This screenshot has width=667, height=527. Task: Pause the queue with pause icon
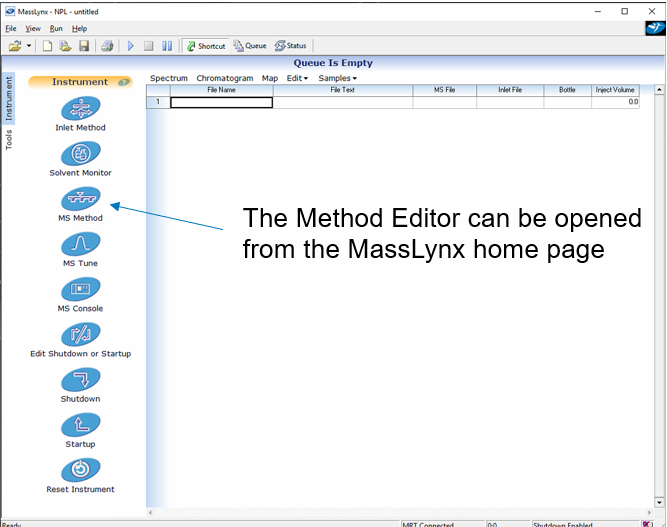[x=167, y=46]
